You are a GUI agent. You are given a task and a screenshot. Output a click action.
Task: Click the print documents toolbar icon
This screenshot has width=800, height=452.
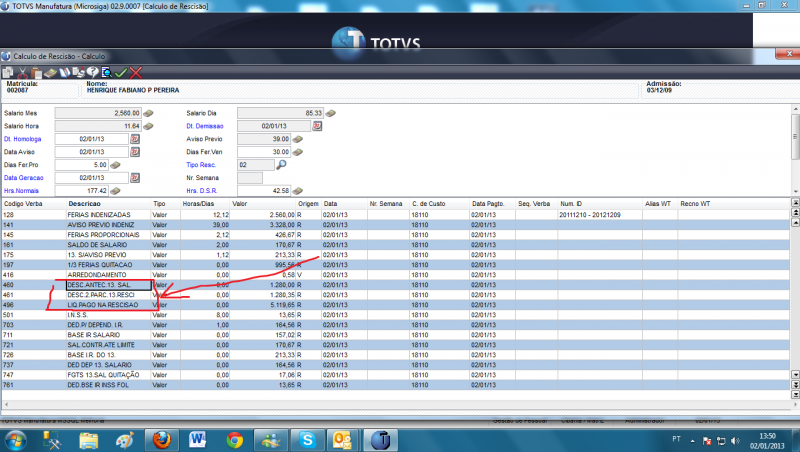[x=78, y=72]
